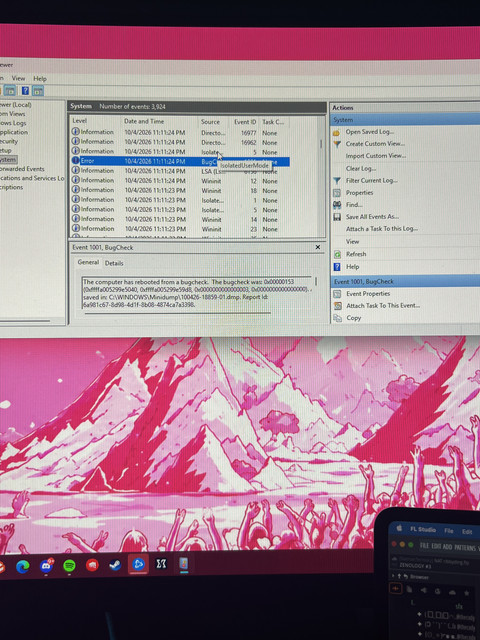
Task: Select Forwarded Events in the console tree
Action: [22, 169]
